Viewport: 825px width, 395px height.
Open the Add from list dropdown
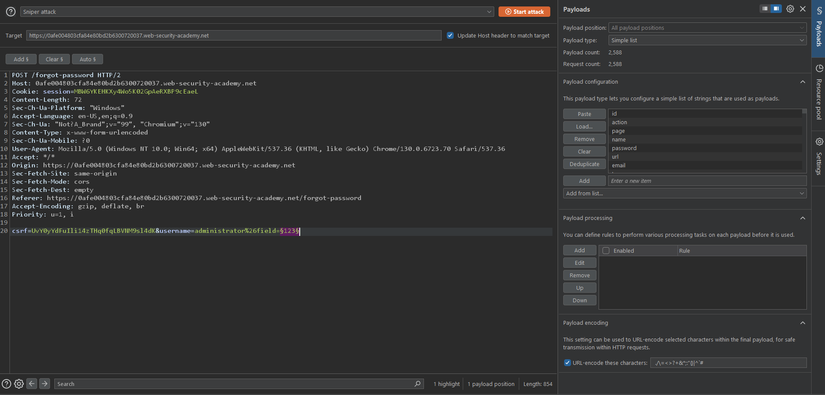point(685,194)
